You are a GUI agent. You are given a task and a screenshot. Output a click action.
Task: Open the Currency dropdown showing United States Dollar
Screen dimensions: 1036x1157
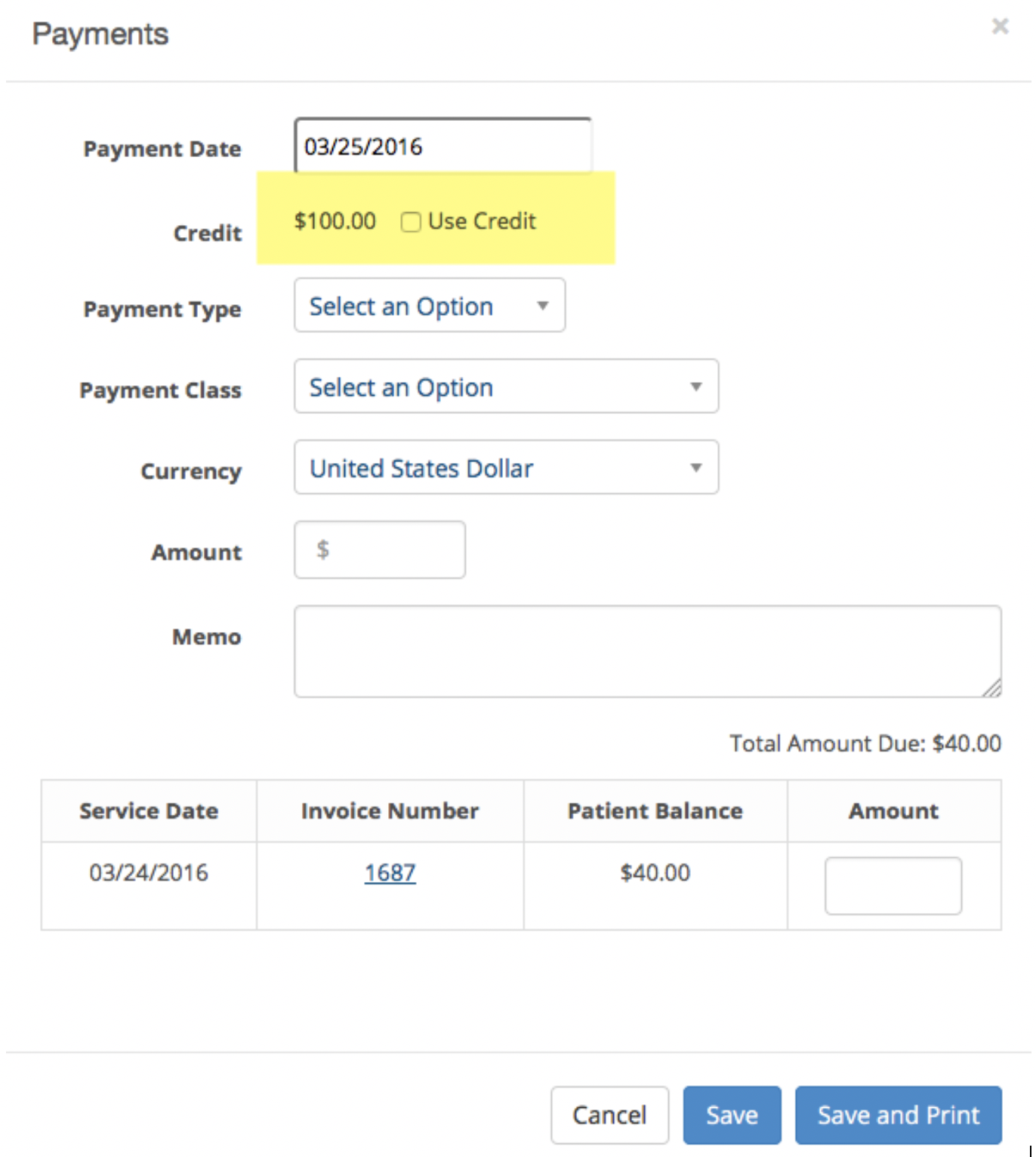(506, 467)
